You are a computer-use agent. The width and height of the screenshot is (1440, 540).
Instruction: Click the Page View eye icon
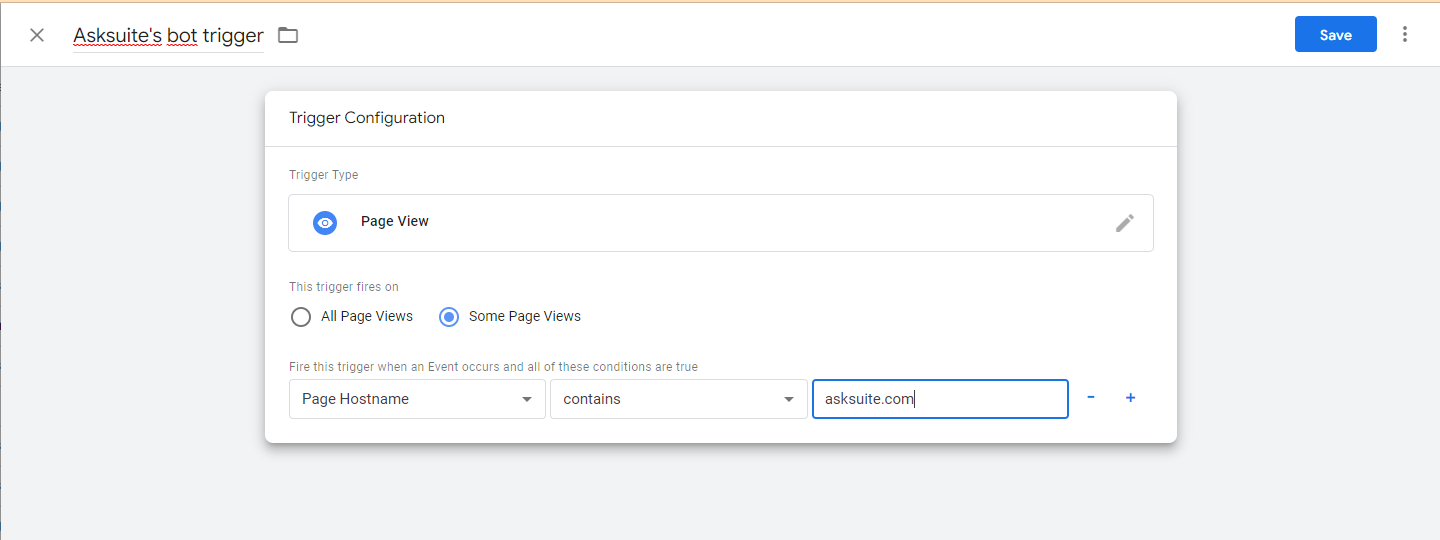325,222
